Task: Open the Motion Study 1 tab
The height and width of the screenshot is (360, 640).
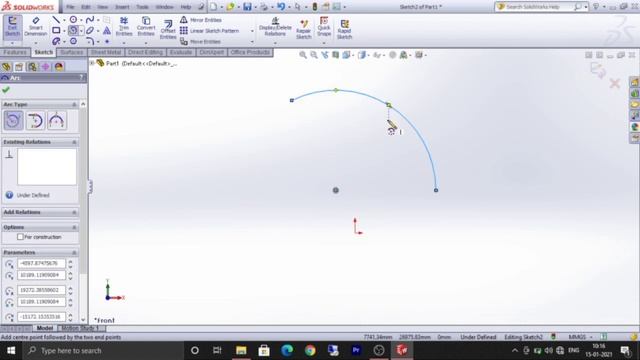Action: 80,328
